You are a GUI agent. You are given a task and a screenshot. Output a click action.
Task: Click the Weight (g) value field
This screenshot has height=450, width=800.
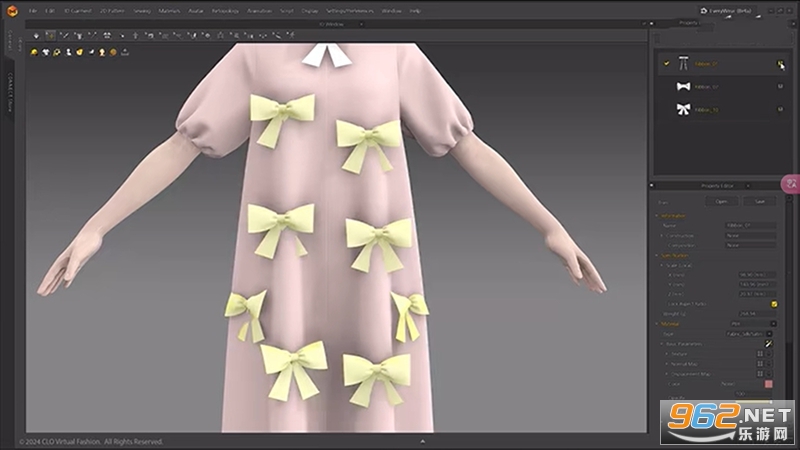pyautogui.click(x=758, y=314)
